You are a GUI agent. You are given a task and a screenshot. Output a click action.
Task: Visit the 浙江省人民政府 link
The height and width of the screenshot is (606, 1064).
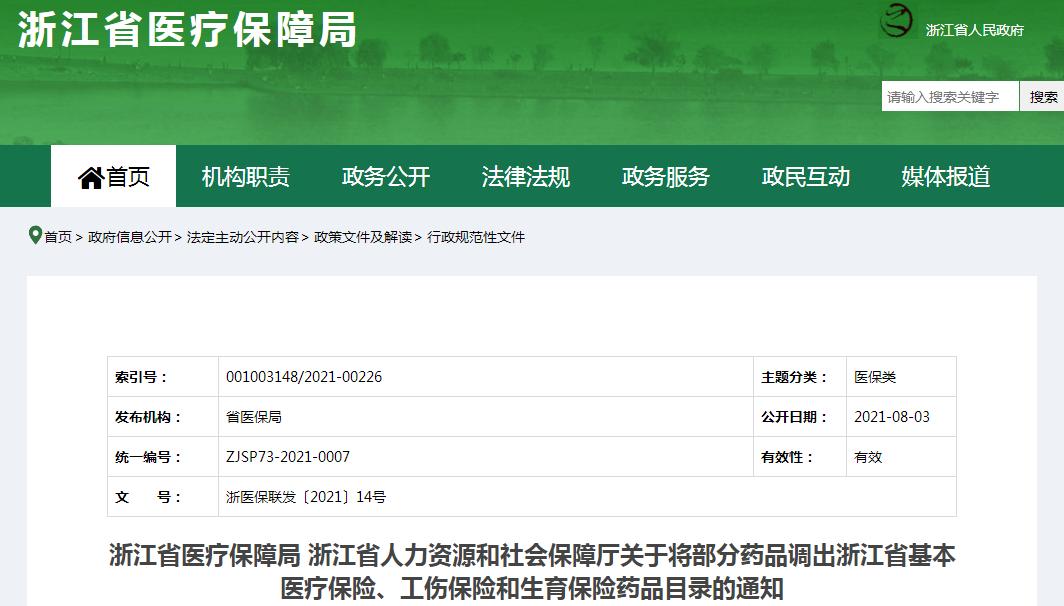[x=973, y=30]
